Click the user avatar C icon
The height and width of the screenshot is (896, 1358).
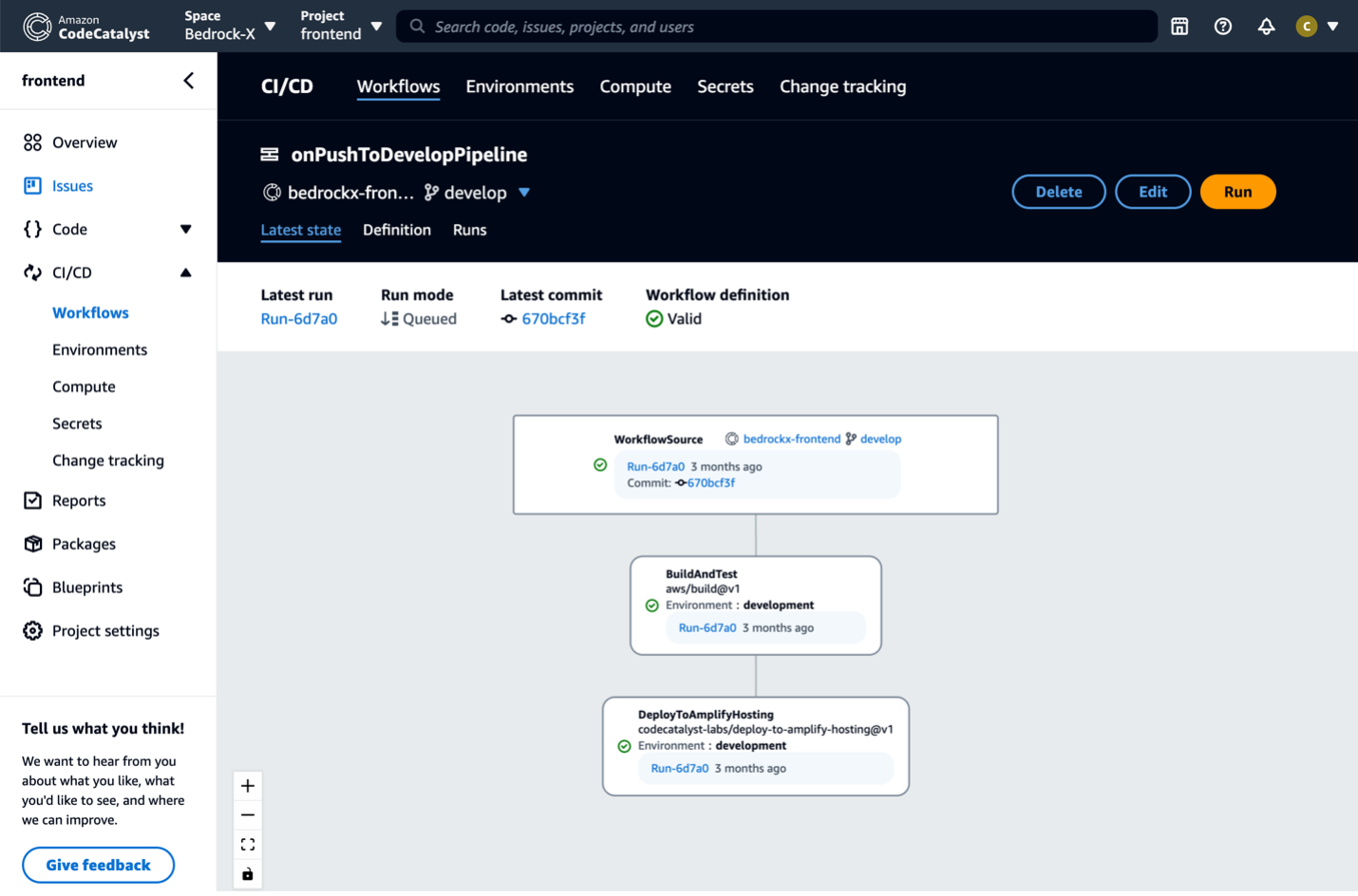click(1307, 27)
